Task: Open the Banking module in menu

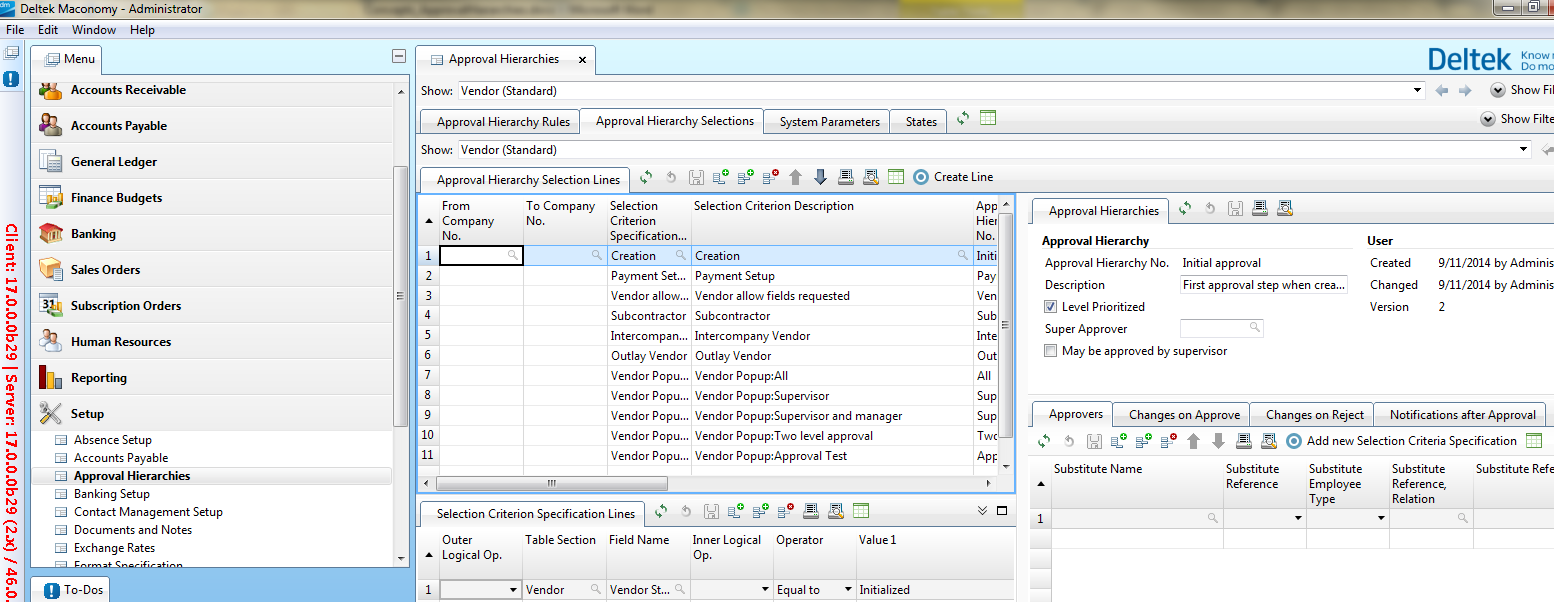Action: pyautogui.click(x=93, y=234)
